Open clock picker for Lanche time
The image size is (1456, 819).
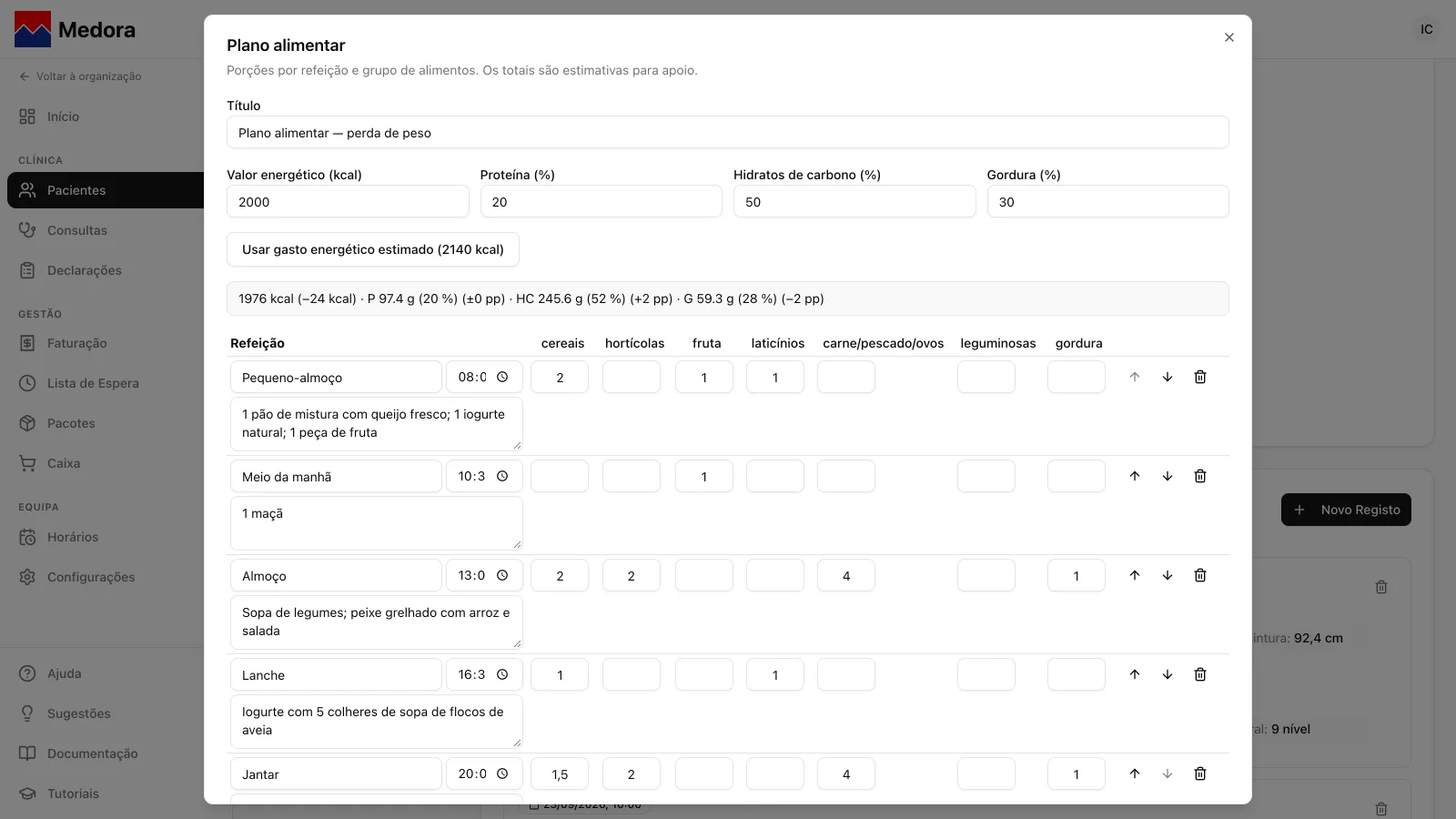(502, 674)
